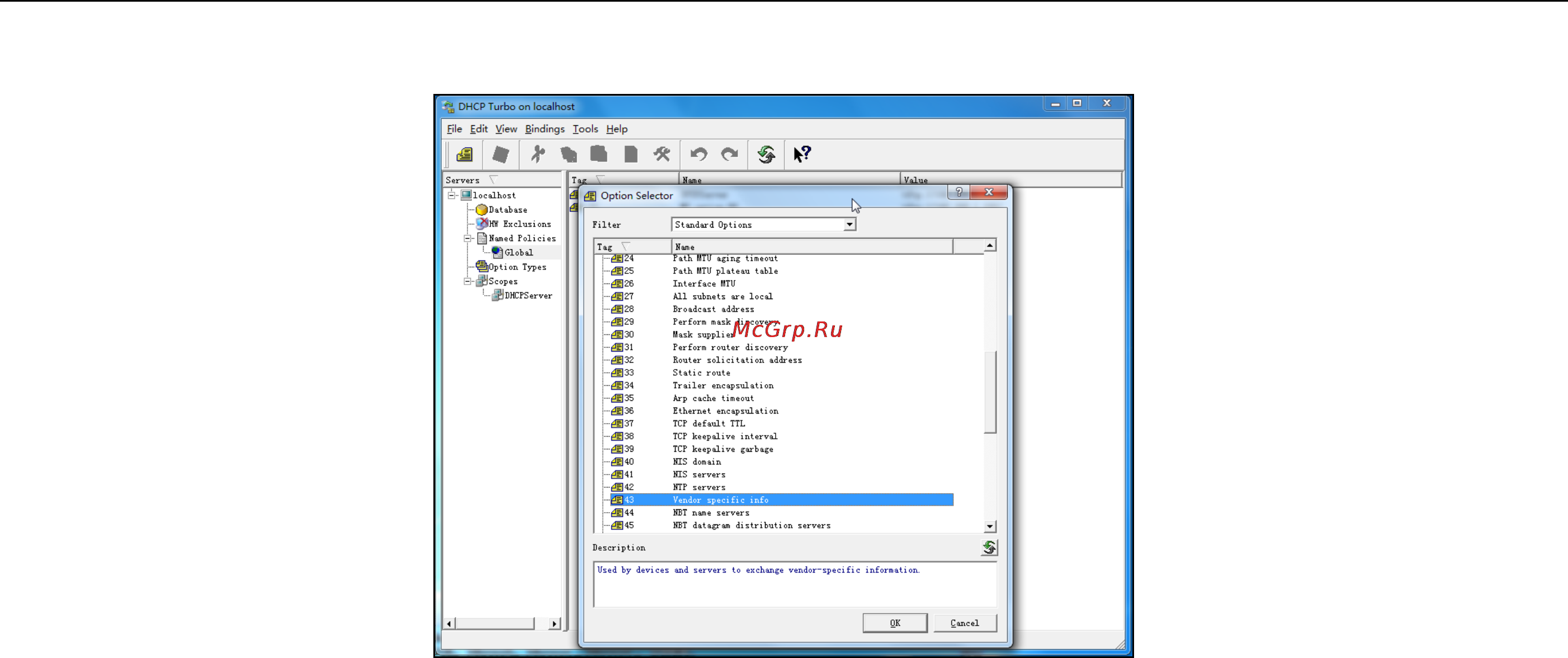
Task: Click the What's This help cursor icon
Action: [802, 154]
